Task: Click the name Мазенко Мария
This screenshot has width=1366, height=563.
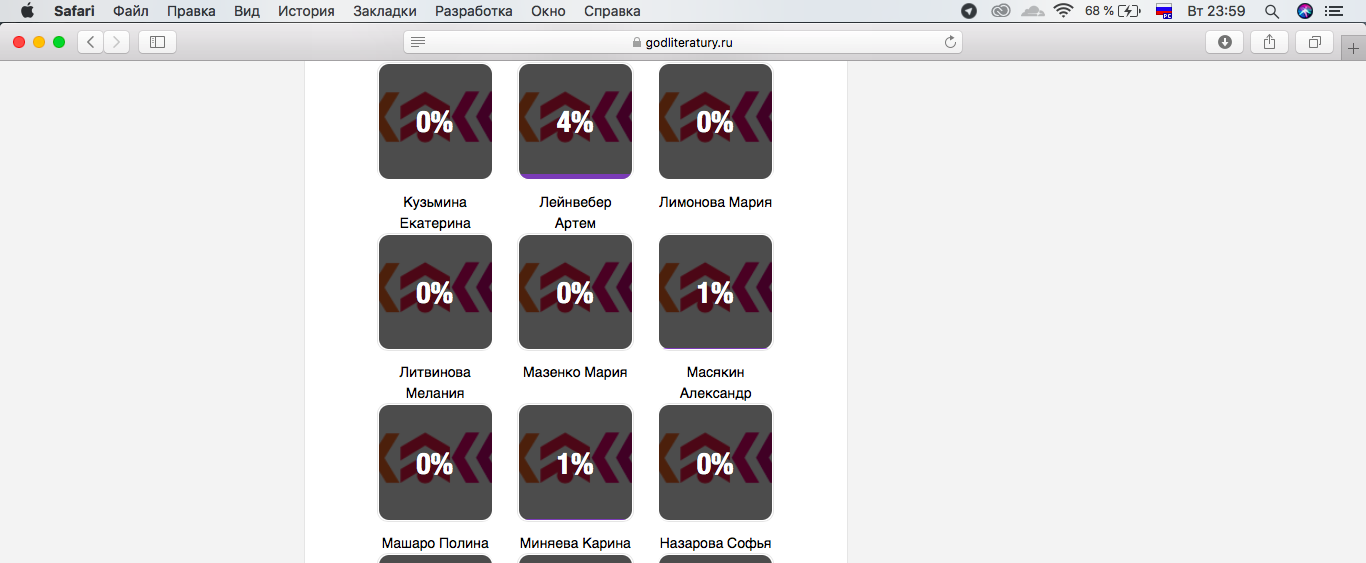Action: tap(575, 372)
